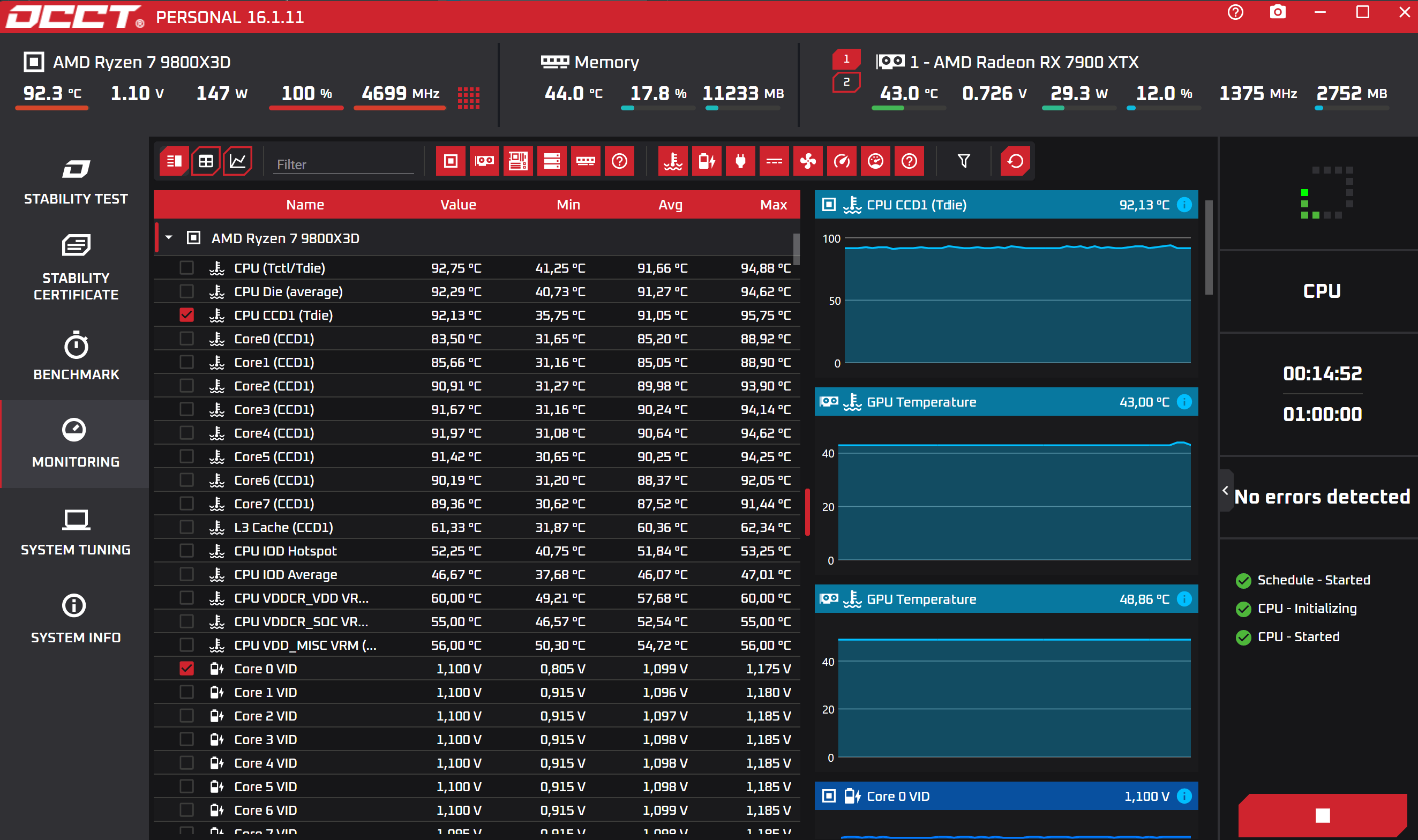
Task: Click the graphs panel vertical scrollbar
Action: tap(1209, 247)
